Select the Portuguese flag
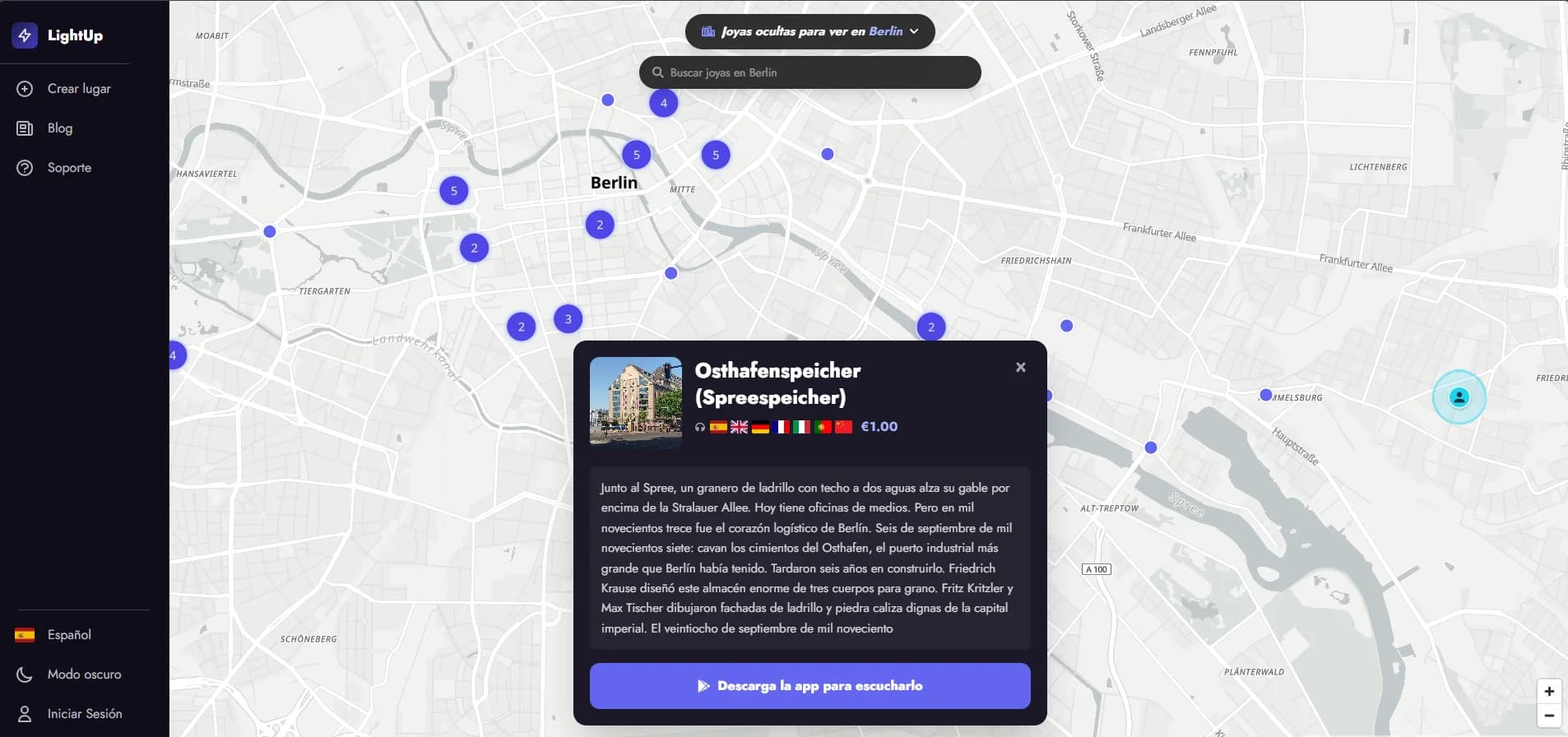Screen dimensions: 1568x737 (x=823, y=427)
